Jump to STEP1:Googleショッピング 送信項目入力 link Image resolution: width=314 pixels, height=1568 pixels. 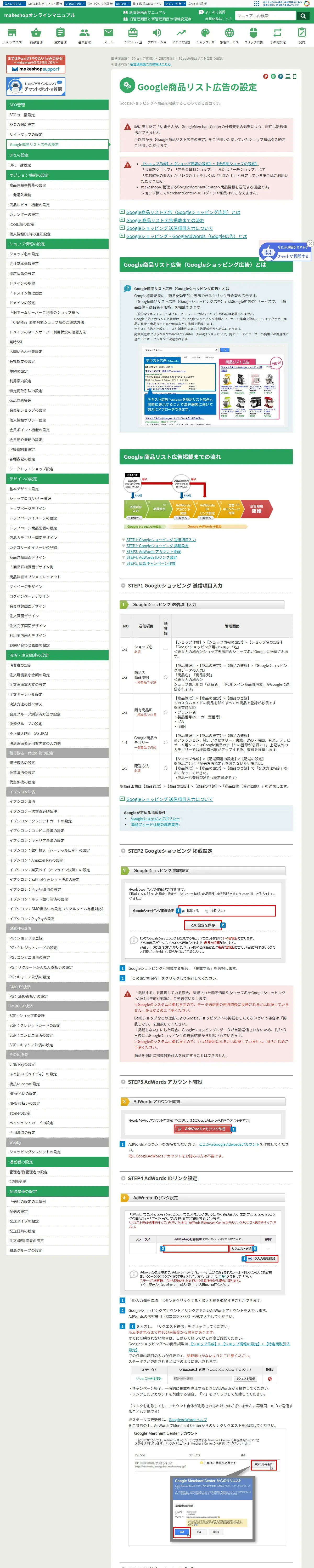pyautogui.click(x=161, y=540)
